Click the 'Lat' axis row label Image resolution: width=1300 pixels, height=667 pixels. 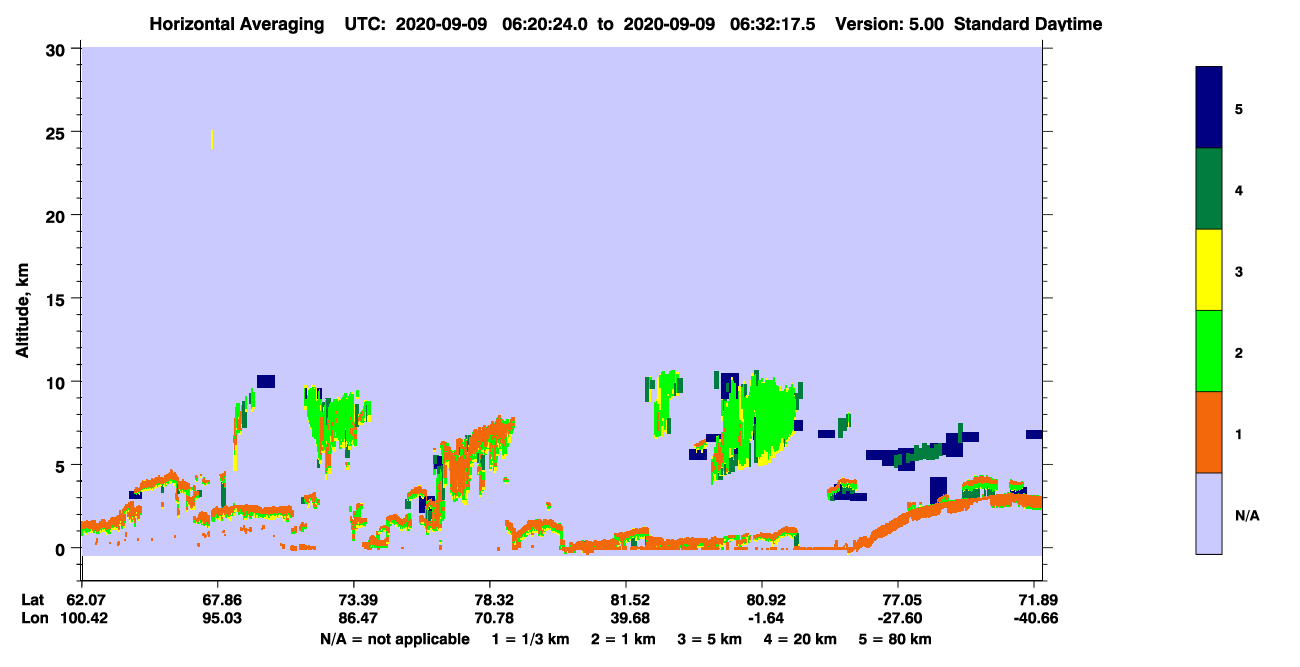[33, 600]
